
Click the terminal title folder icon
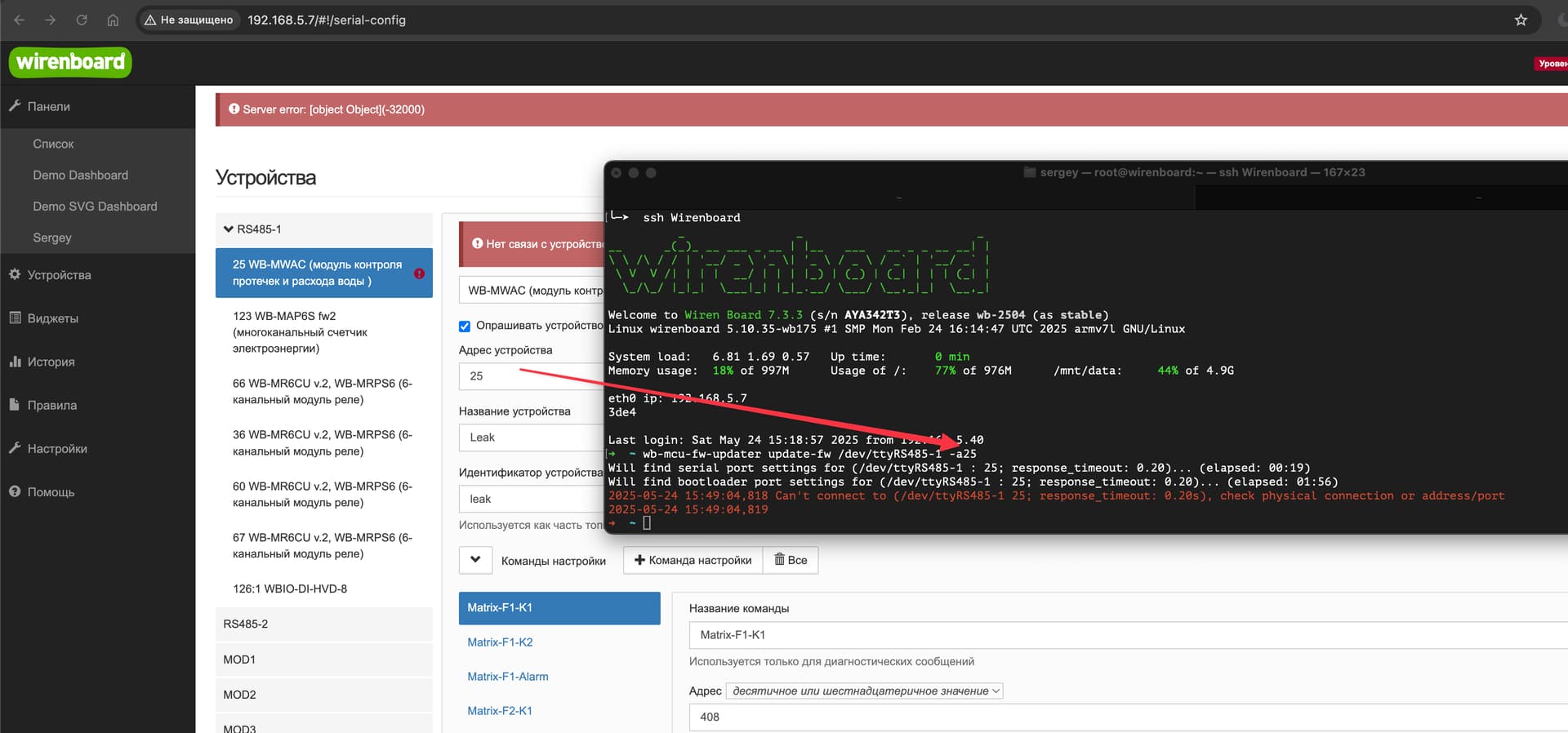(x=1029, y=172)
